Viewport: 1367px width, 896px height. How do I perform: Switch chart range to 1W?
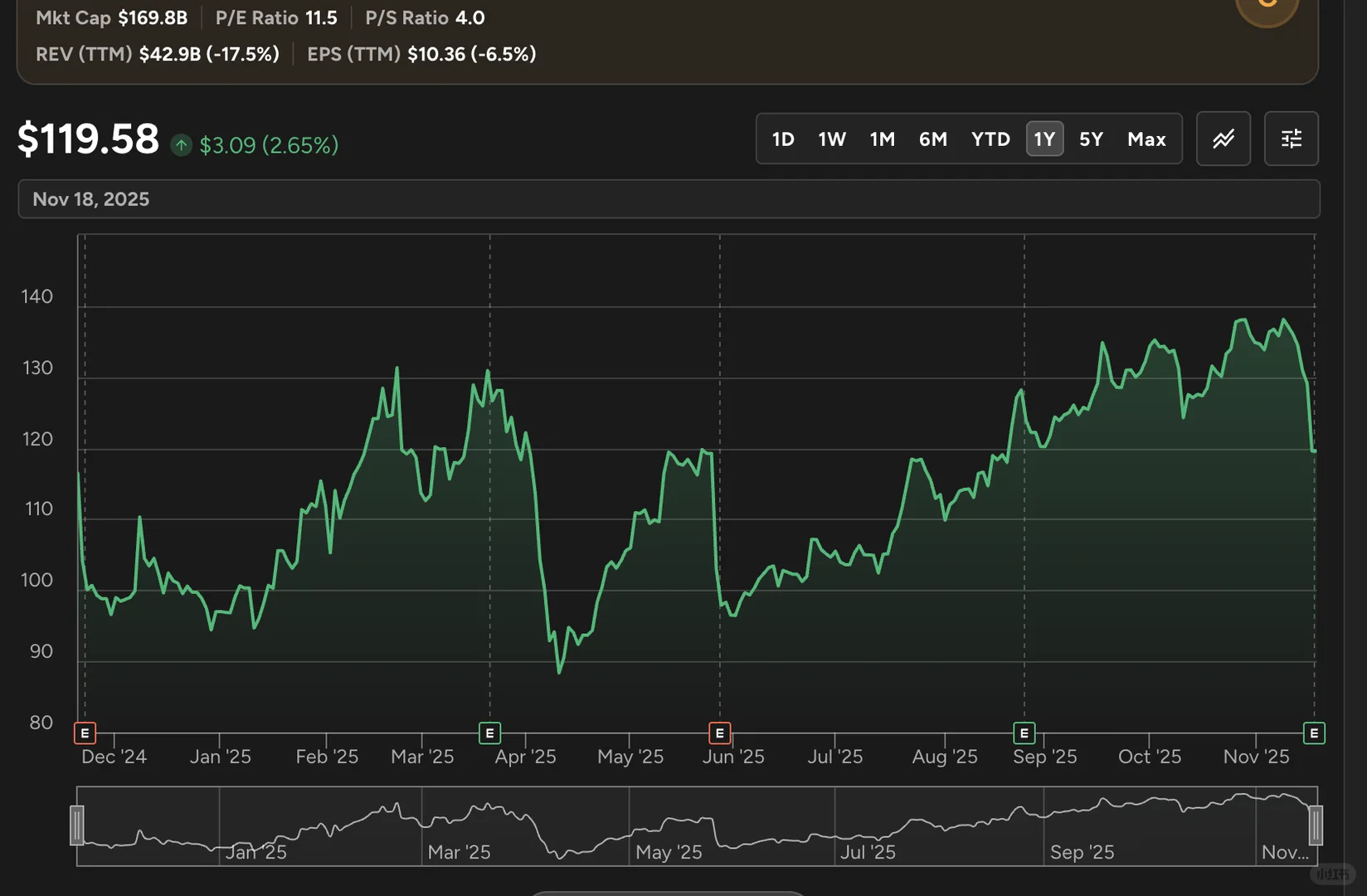click(832, 139)
